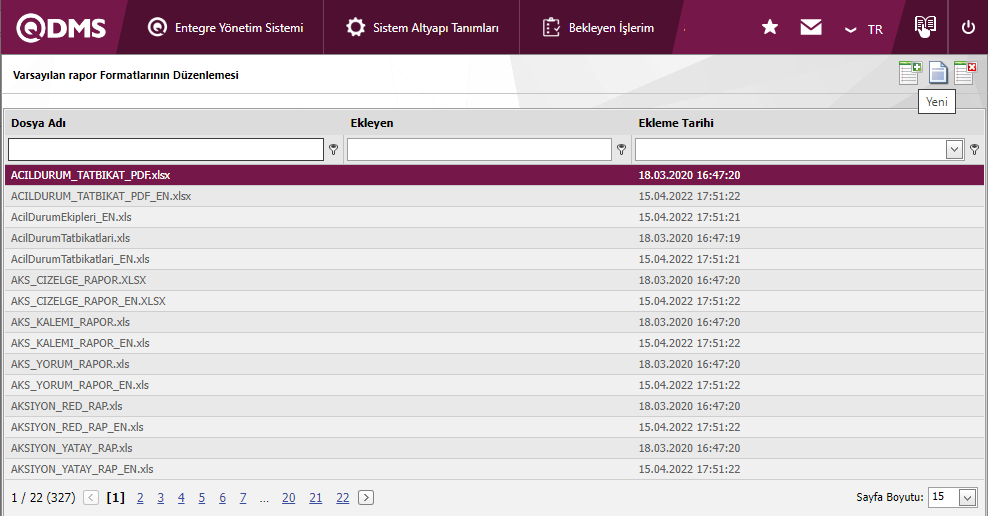Click the delete record icon

(x=965, y=73)
